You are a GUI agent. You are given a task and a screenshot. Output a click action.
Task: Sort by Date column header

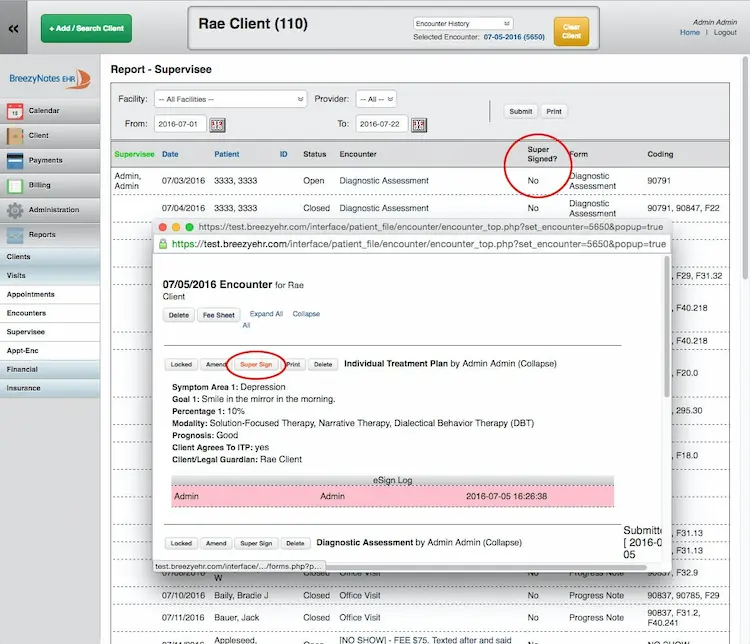point(170,154)
